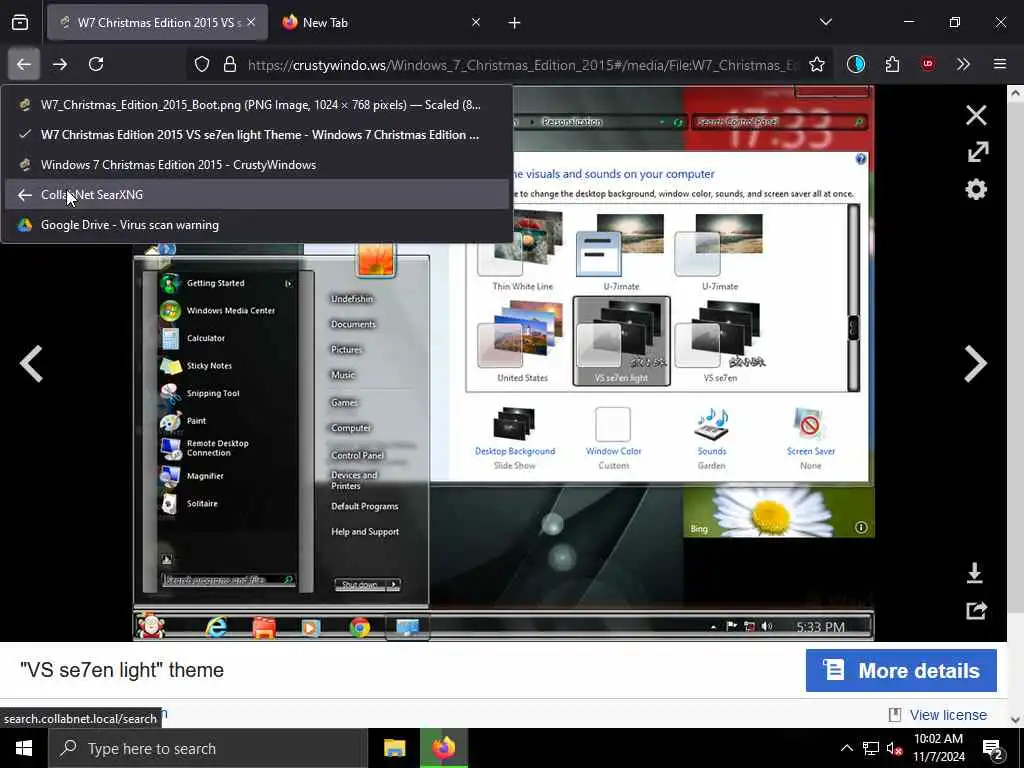Click the forward navigation arrow
Screen dimensions: 1024x768
60,64
